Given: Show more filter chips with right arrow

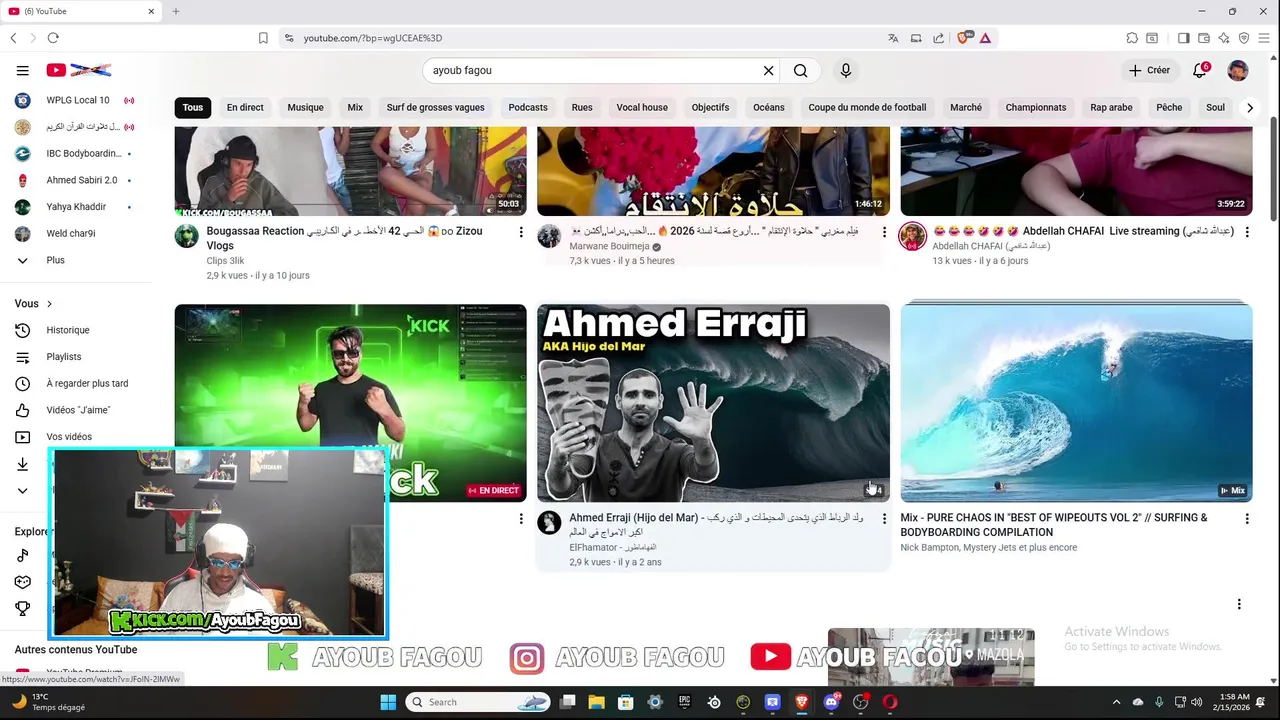Looking at the screenshot, I should click(1249, 107).
